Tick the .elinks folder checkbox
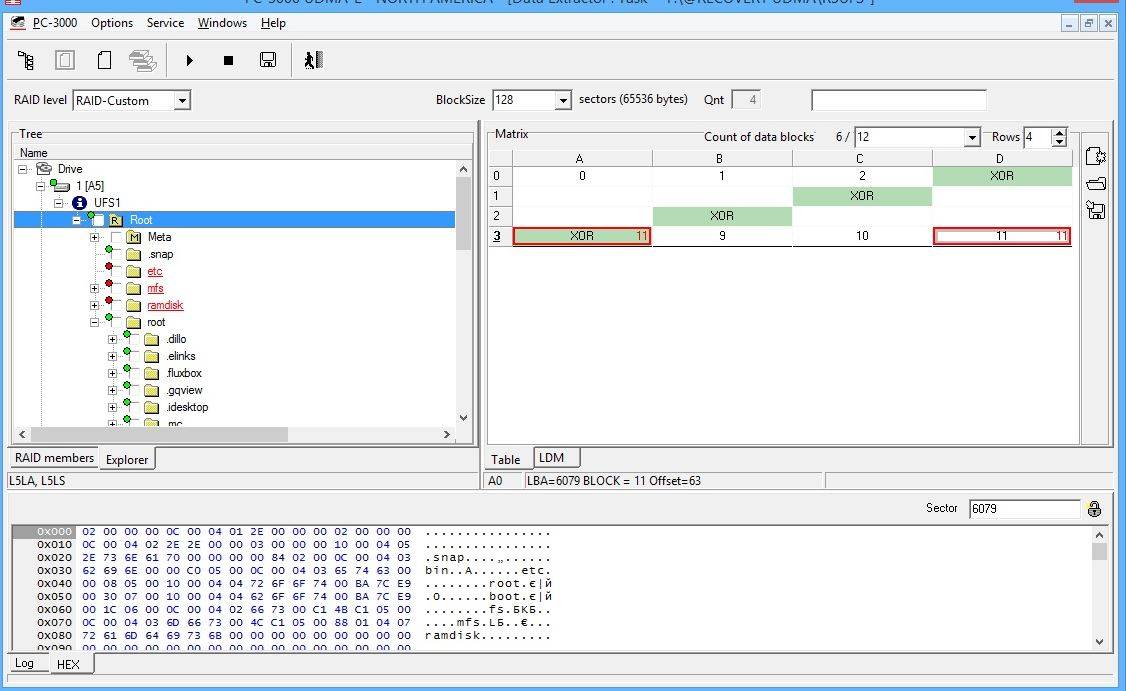Image resolution: width=1126 pixels, height=691 pixels. pos(134,356)
